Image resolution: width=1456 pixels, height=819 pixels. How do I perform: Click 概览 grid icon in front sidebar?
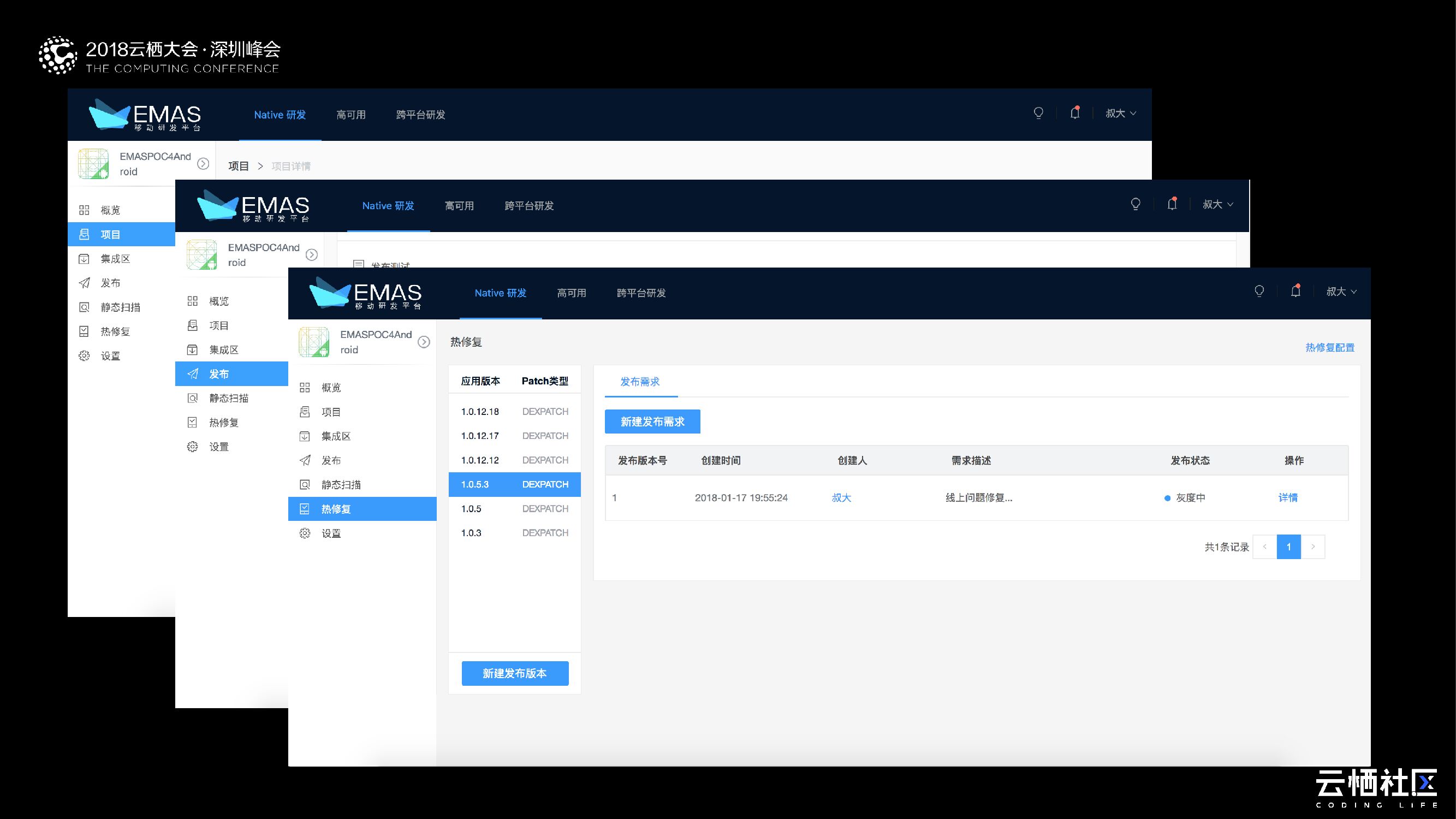click(305, 387)
